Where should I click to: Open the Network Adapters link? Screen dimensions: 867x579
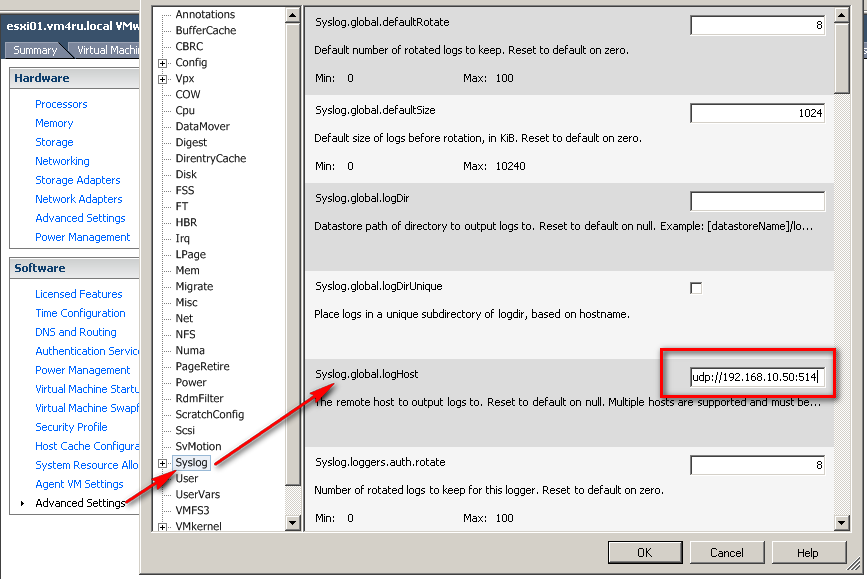pos(79,199)
